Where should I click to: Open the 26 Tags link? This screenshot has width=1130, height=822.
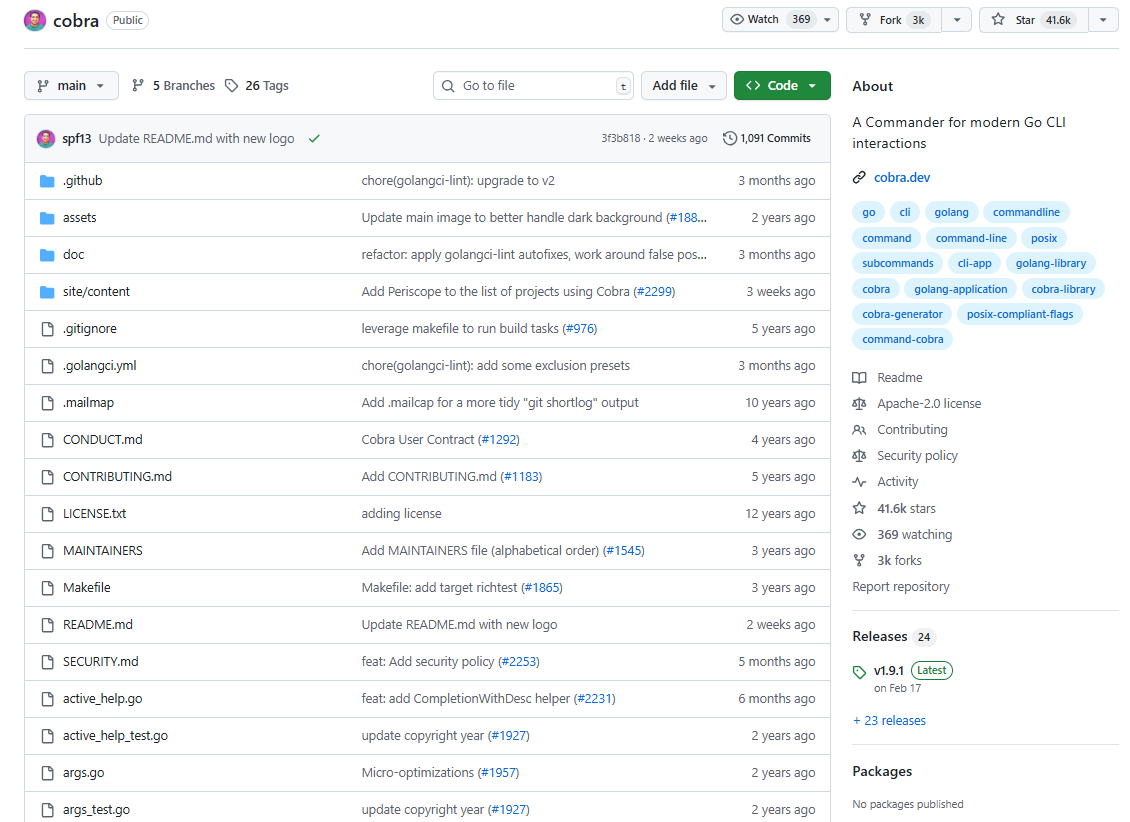tap(257, 86)
